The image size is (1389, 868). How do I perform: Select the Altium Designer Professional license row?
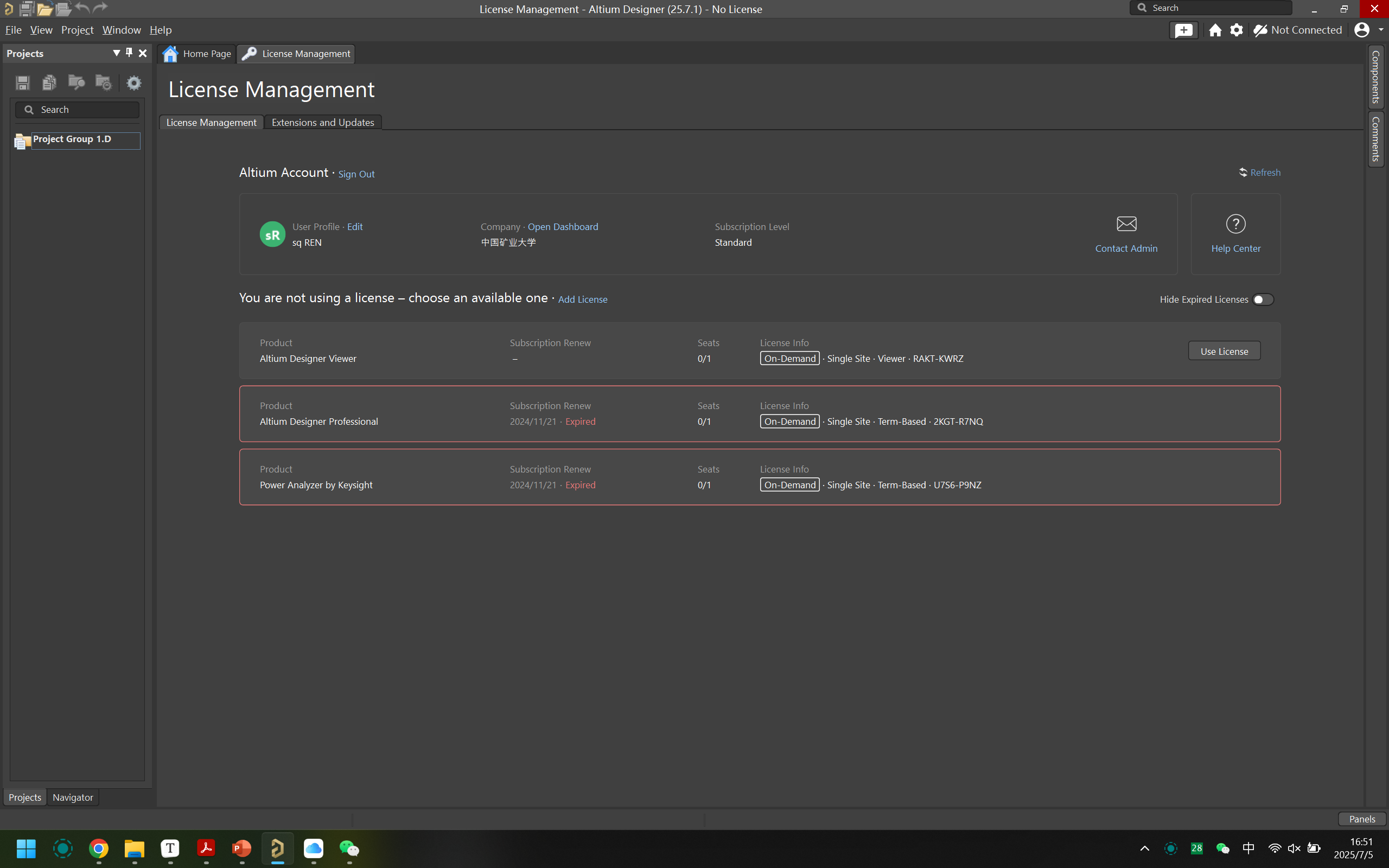[x=760, y=414]
